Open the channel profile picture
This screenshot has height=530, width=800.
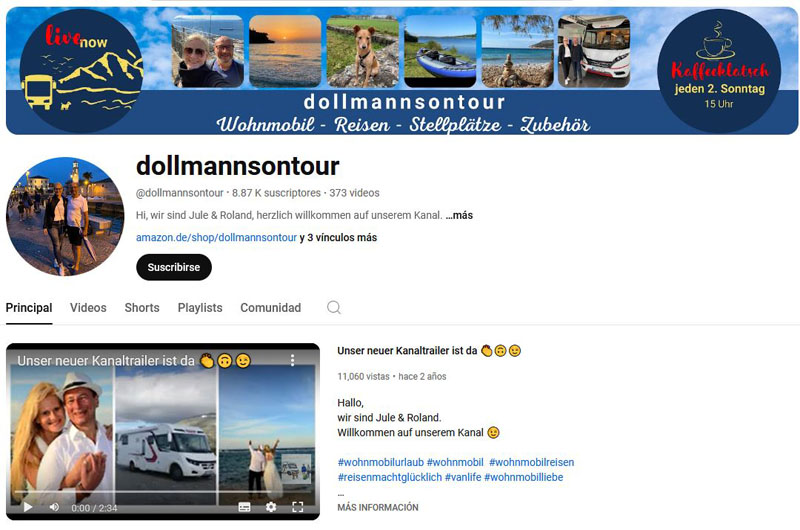pyautogui.click(x=65, y=216)
